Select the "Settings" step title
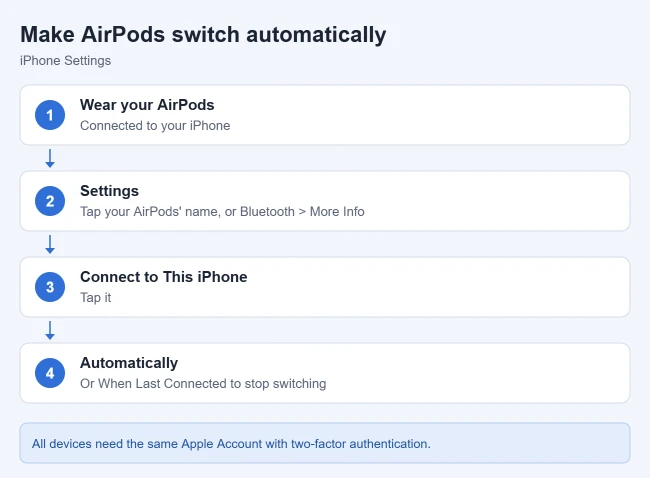The height and width of the screenshot is (478, 650). click(109, 191)
